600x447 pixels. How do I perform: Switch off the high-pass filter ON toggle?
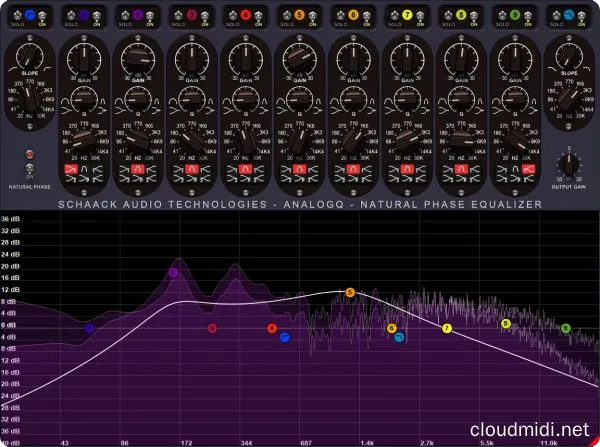(45, 16)
